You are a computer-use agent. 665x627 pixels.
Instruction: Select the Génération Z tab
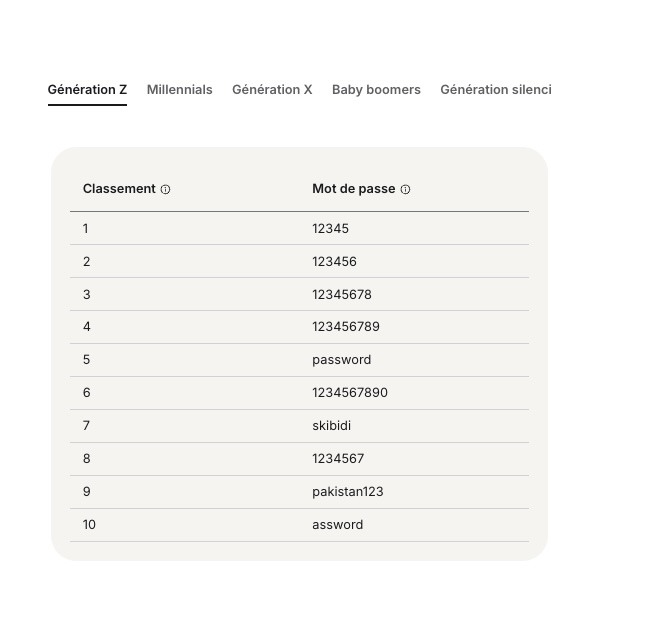87,90
